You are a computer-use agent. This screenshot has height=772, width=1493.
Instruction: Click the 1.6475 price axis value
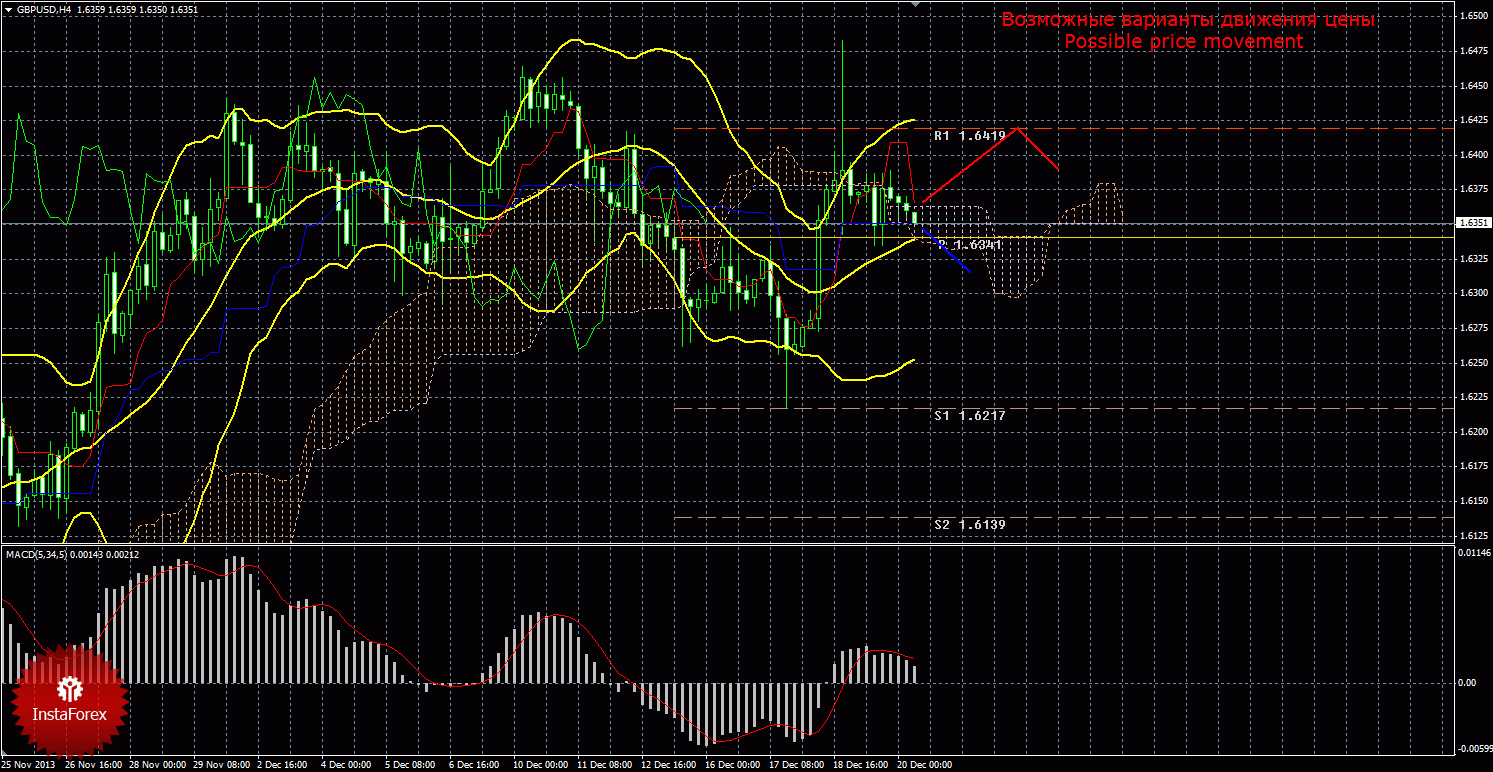click(x=1472, y=51)
